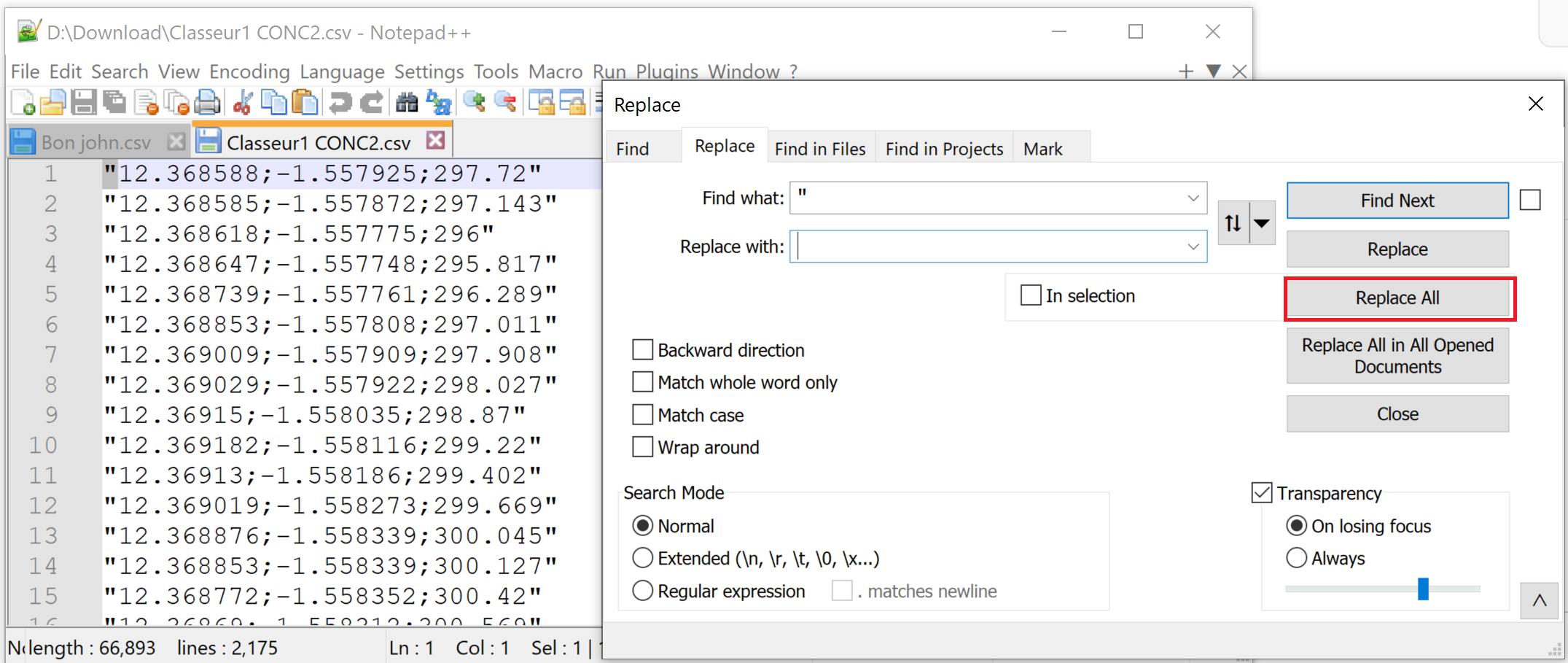Switch to the Mark tab

1042,149
